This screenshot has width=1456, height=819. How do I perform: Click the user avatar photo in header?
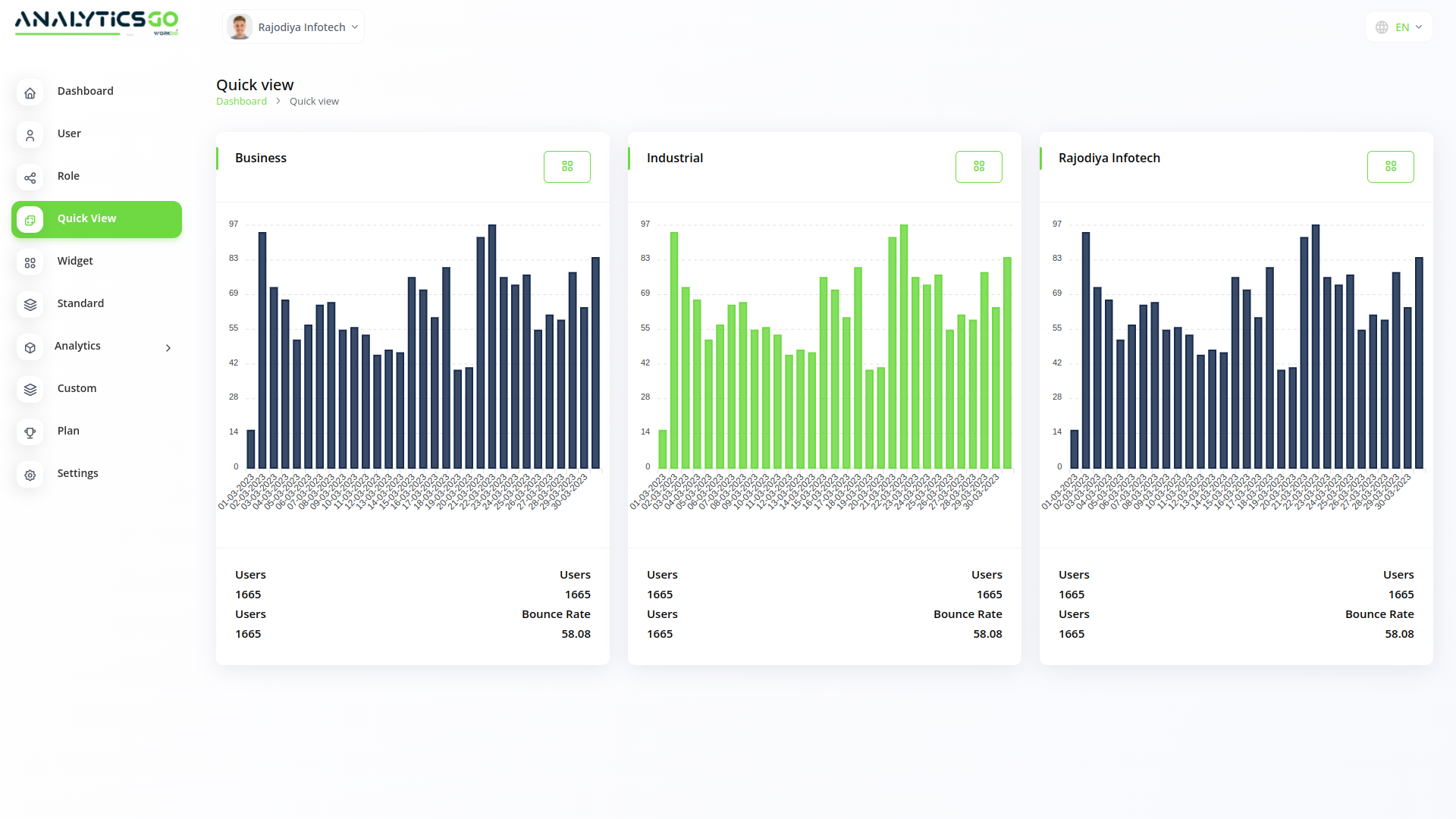click(240, 27)
